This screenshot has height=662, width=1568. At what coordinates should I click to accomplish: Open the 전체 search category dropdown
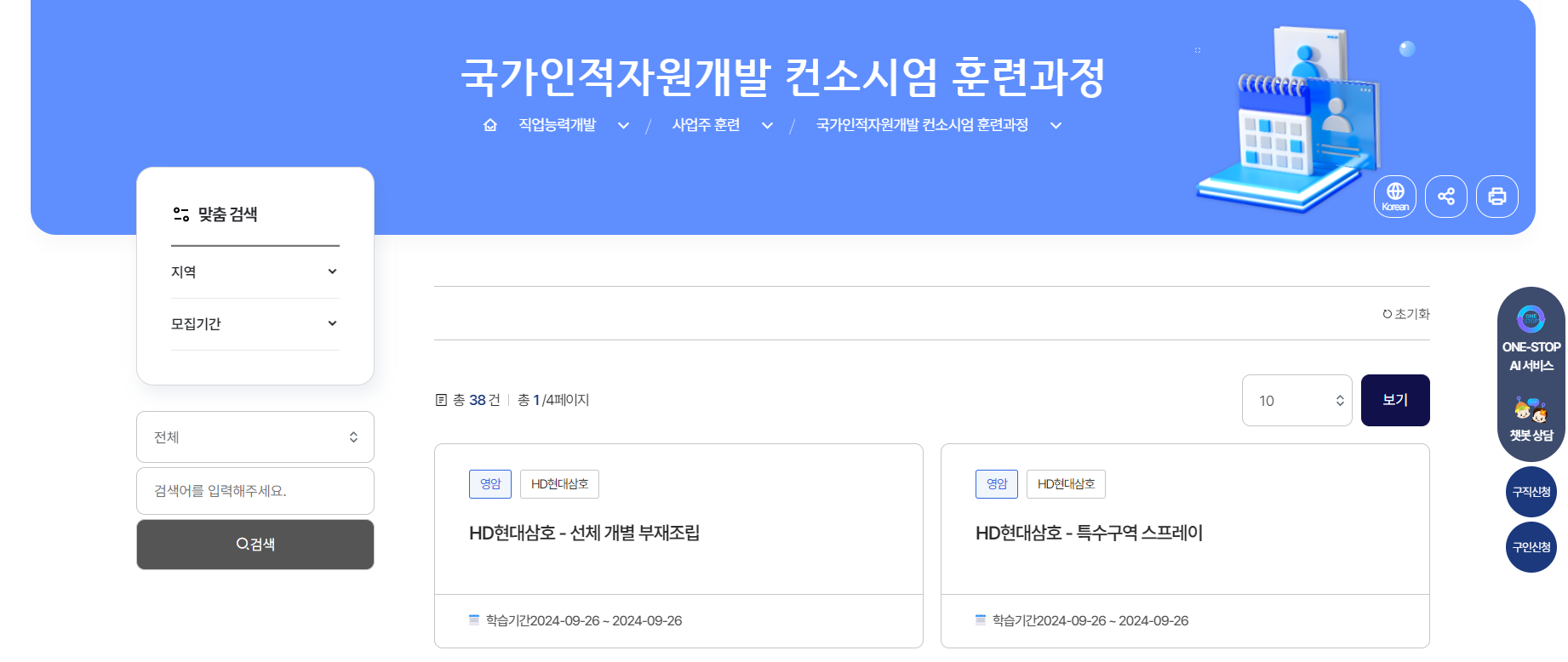(x=255, y=437)
